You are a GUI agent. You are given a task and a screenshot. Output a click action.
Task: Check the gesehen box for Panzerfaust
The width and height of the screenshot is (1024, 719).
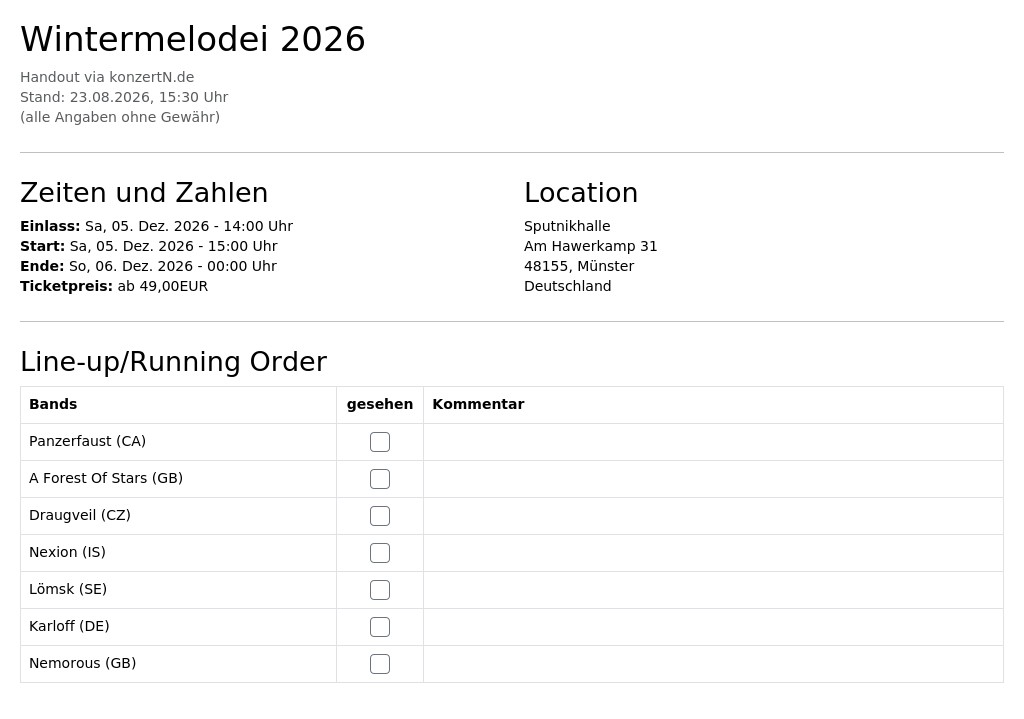379,442
